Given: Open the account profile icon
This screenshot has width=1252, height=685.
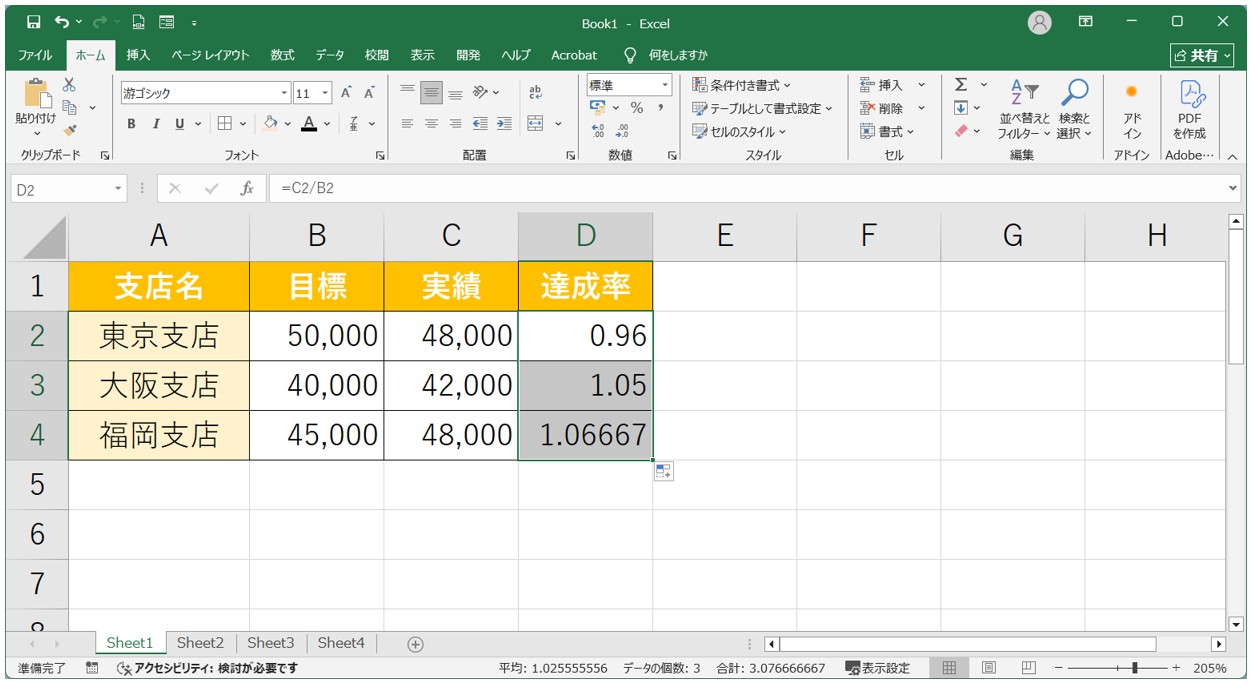Looking at the screenshot, I should point(1040,23).
